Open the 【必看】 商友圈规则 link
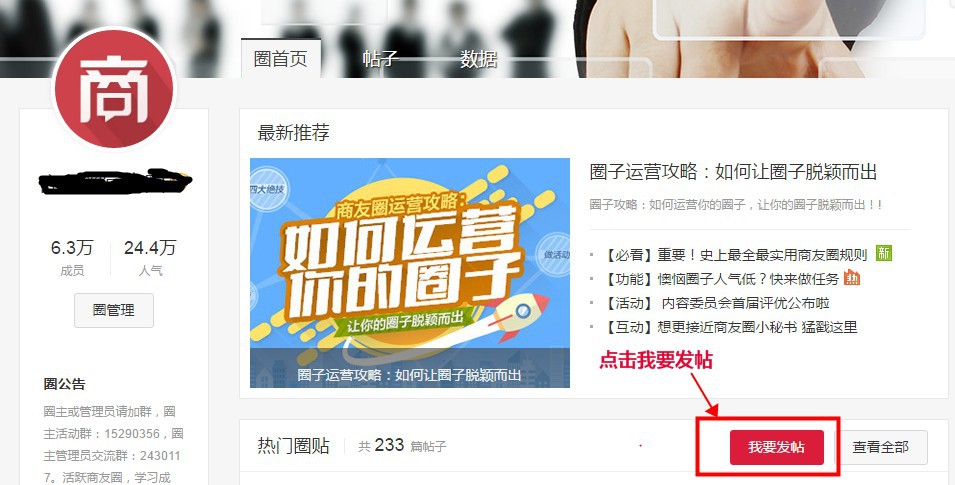Screen dimensions: 955x485 point(735,255)
